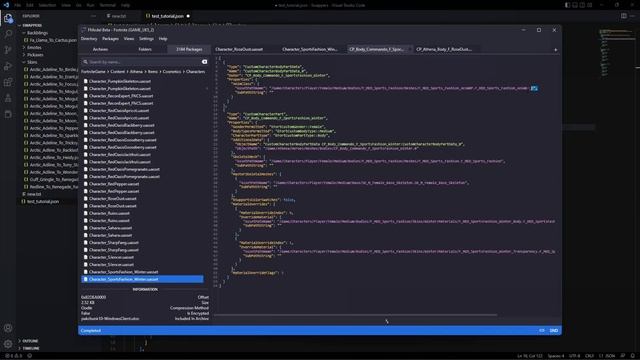Screen dimensions: 640x360
Task: Open the Manage gear icon in VS Code
Action: tap(8, 344)
